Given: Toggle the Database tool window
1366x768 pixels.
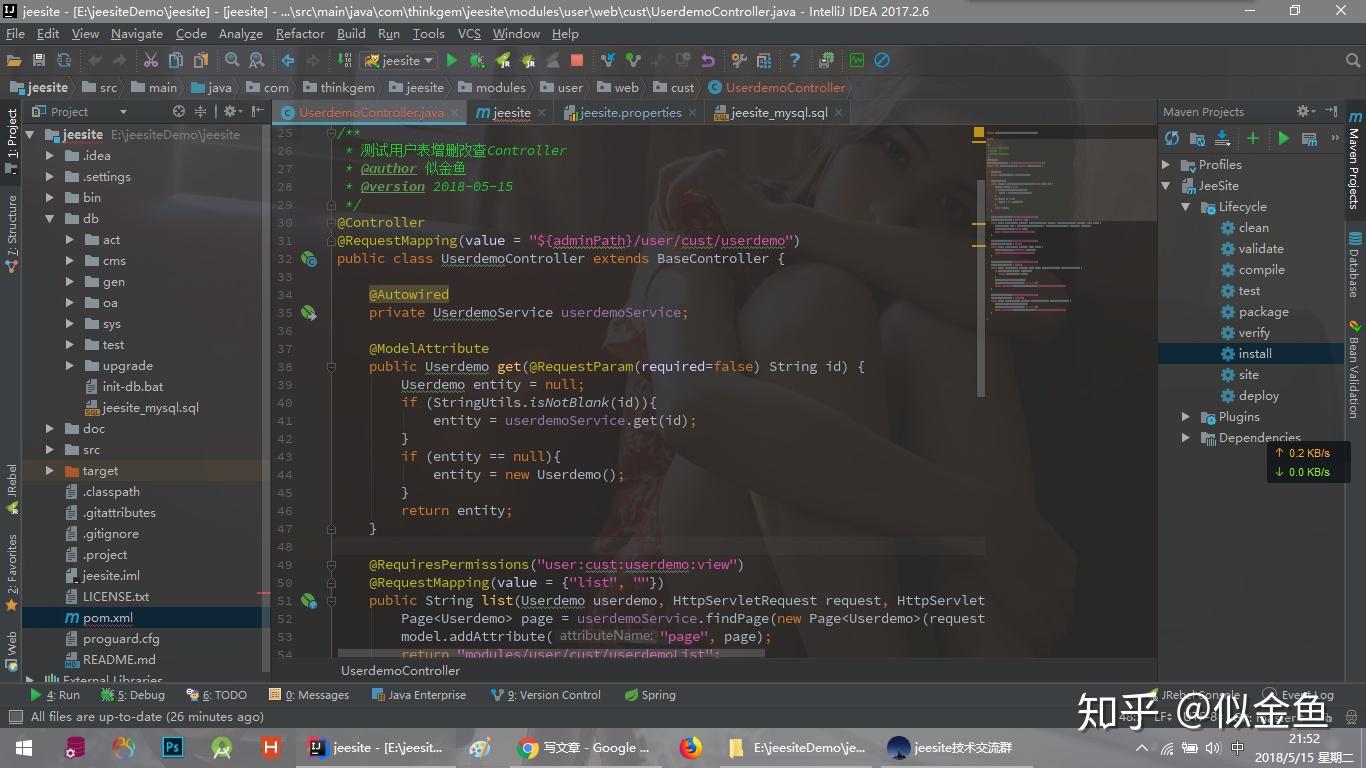Looking at the screenshot, I should click(x=1354, y=265).
